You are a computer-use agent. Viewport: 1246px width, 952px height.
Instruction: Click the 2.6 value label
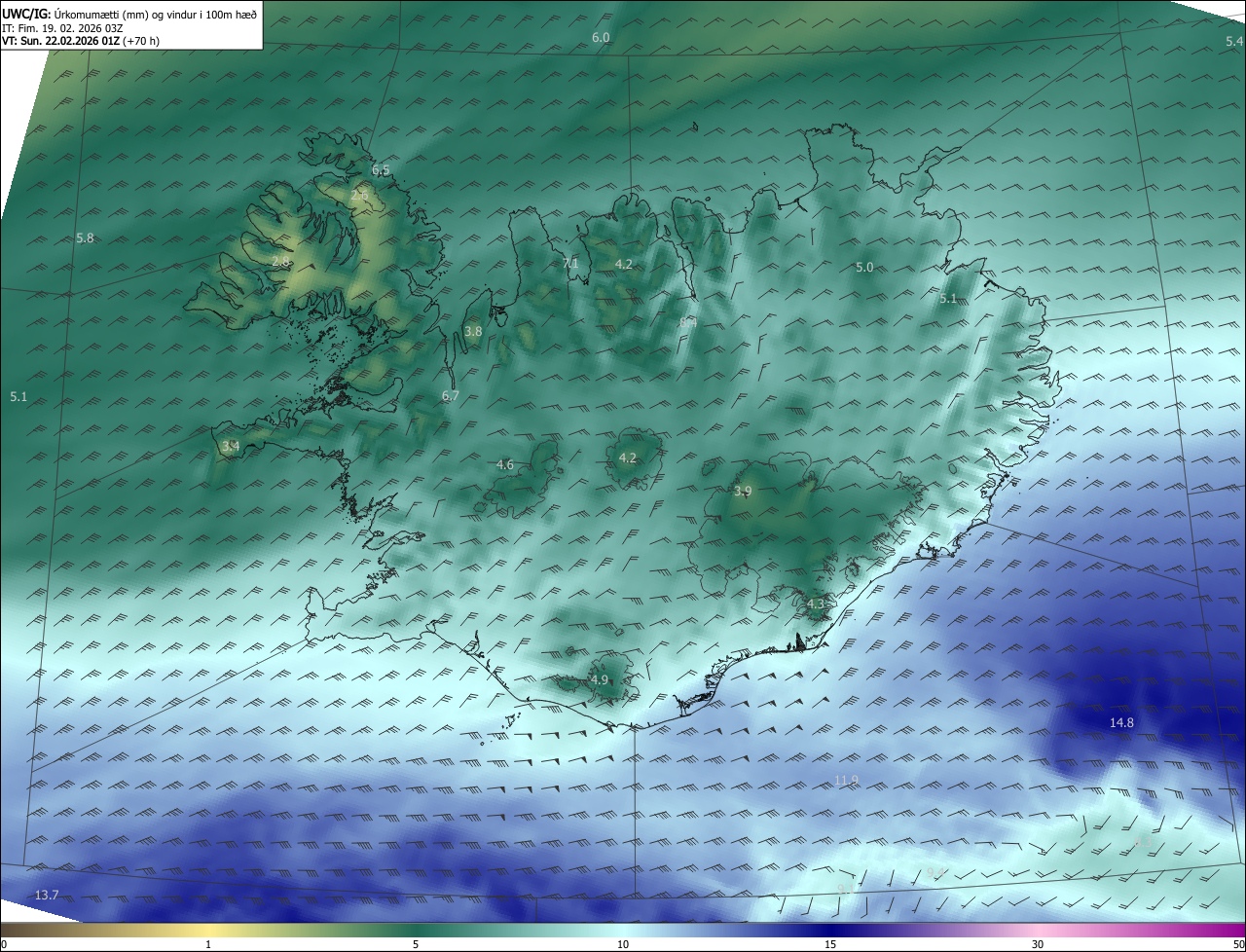(359, 196)
